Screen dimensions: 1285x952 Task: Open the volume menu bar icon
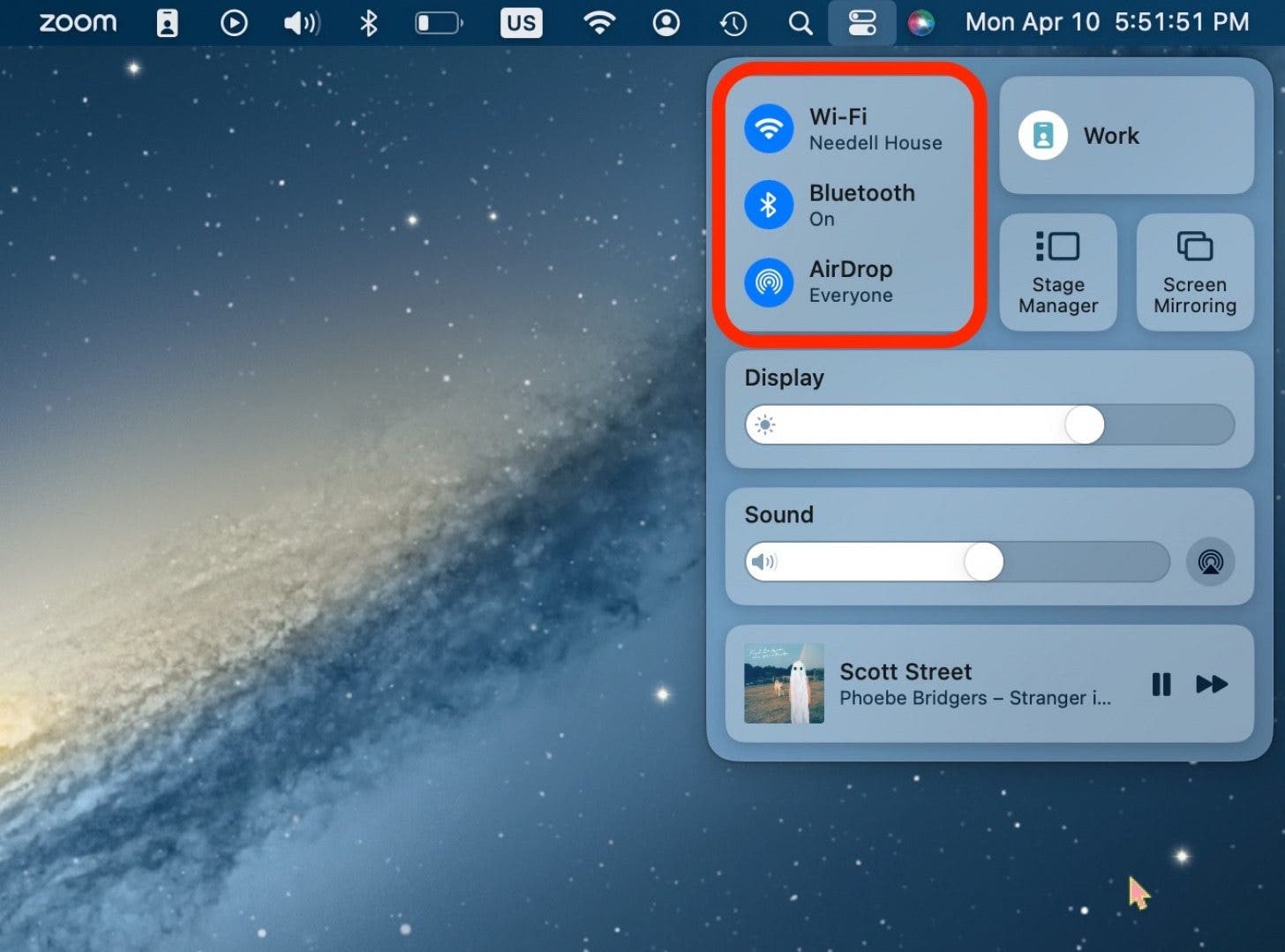(301, 23)
